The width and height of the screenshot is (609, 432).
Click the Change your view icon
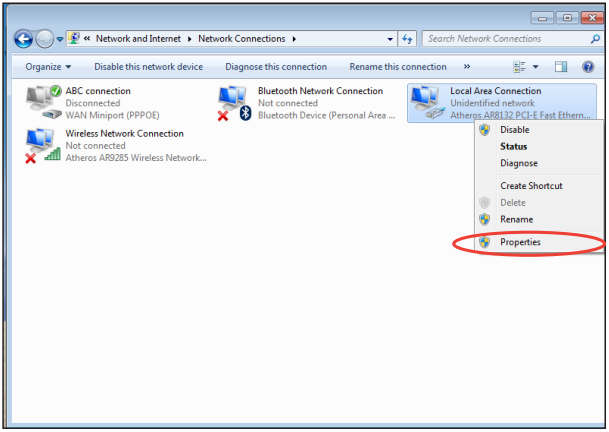click(x=519, y=67)
